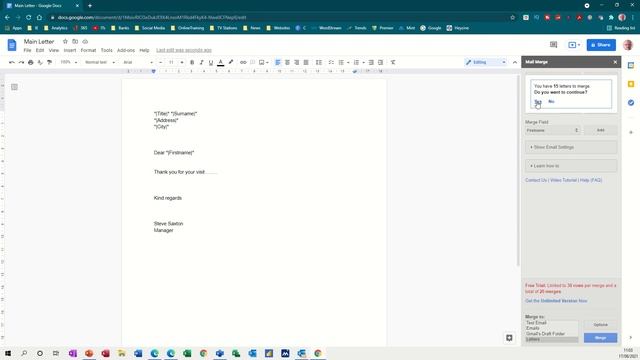Redo the last undone edit
Image resolution: width=640 pixels, height=360 pixels.
click(x=21, y=62)
